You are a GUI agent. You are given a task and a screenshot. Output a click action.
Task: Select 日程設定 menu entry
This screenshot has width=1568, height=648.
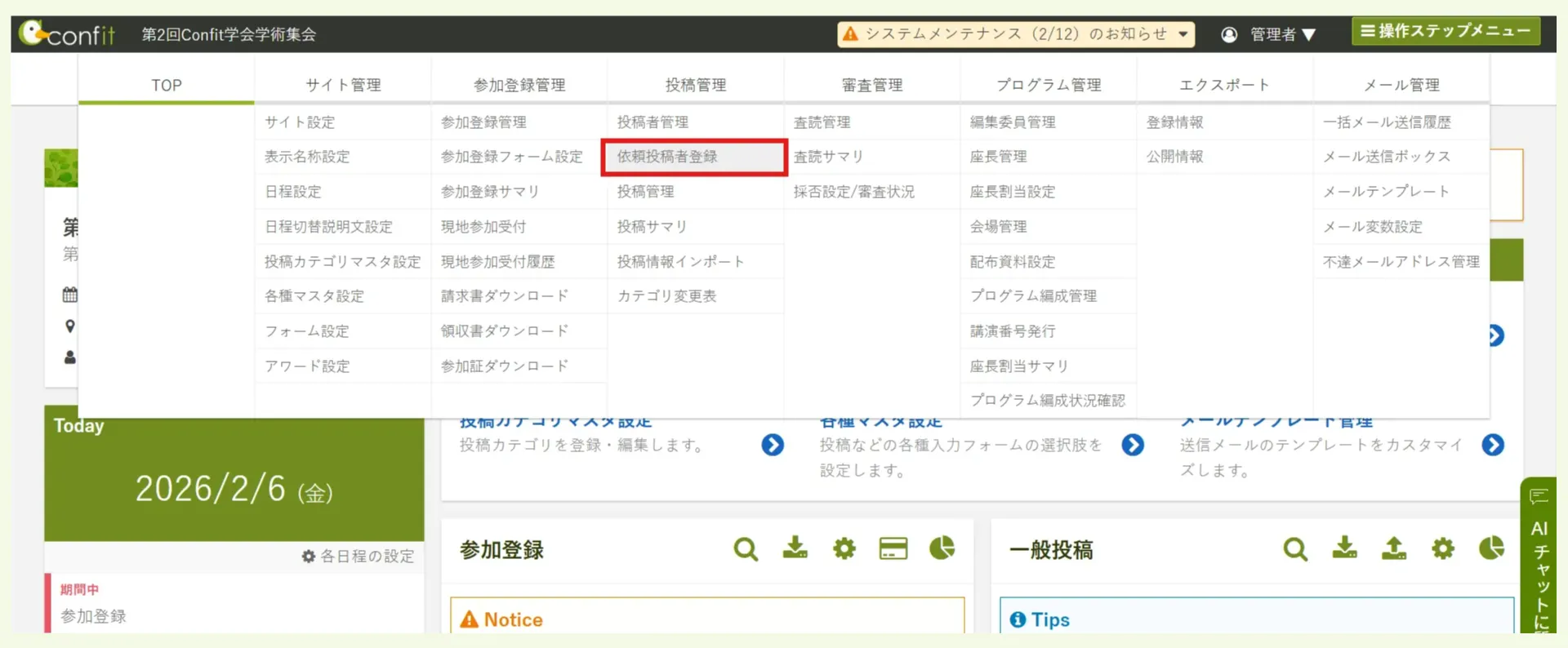pos(343,192)
